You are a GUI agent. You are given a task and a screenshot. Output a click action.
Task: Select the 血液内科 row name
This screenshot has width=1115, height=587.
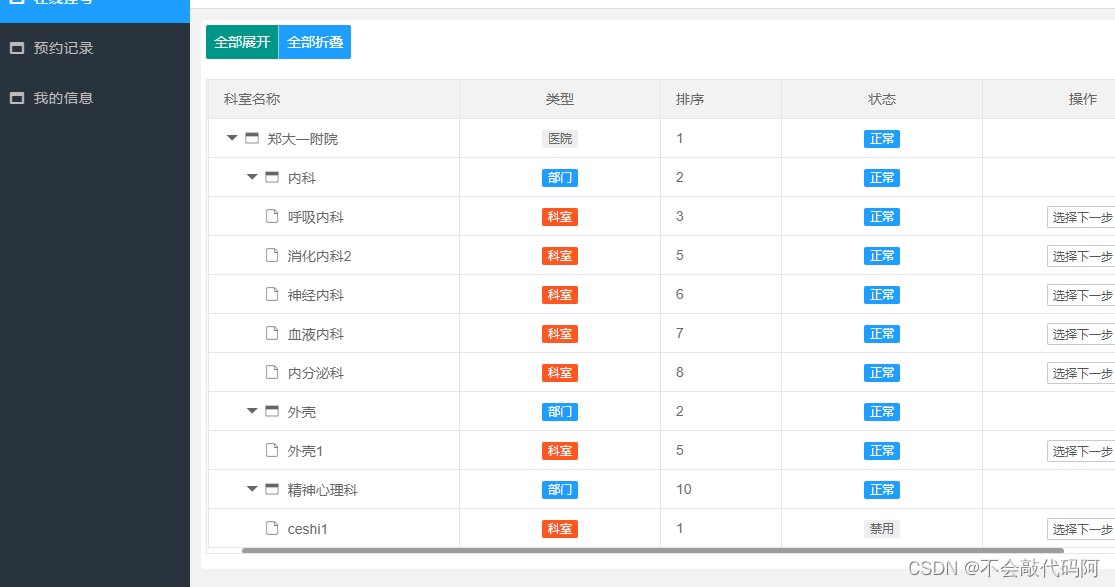tap(316, 334)
